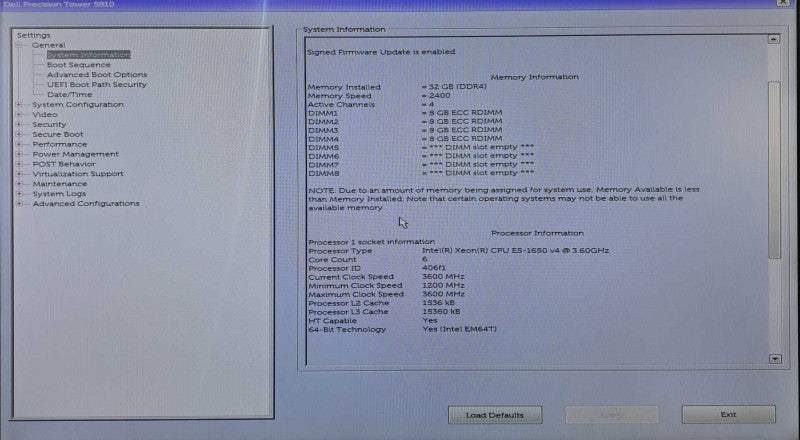The height and width of the screenshot is (440, 800).
Task: Select the System Logs category label
Action: (59, 194)
